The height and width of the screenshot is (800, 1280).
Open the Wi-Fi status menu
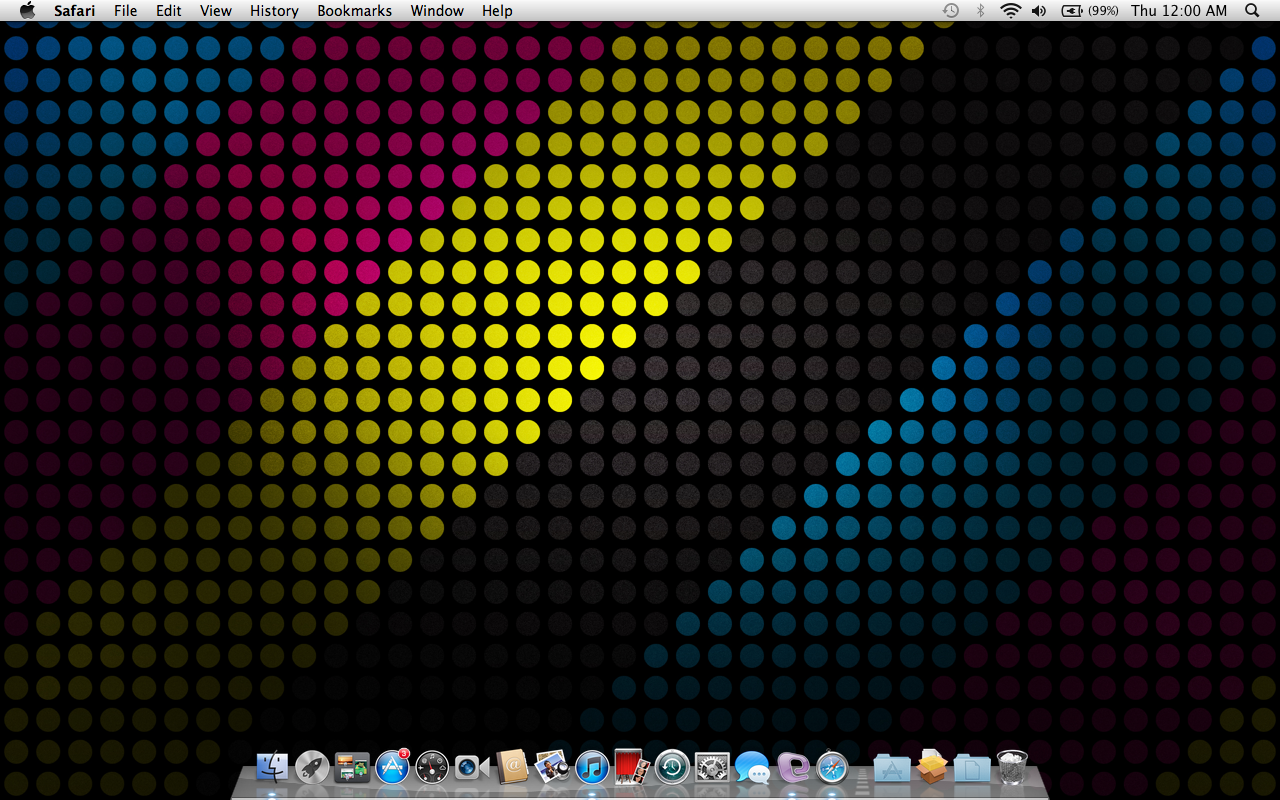pos(1011,10)
